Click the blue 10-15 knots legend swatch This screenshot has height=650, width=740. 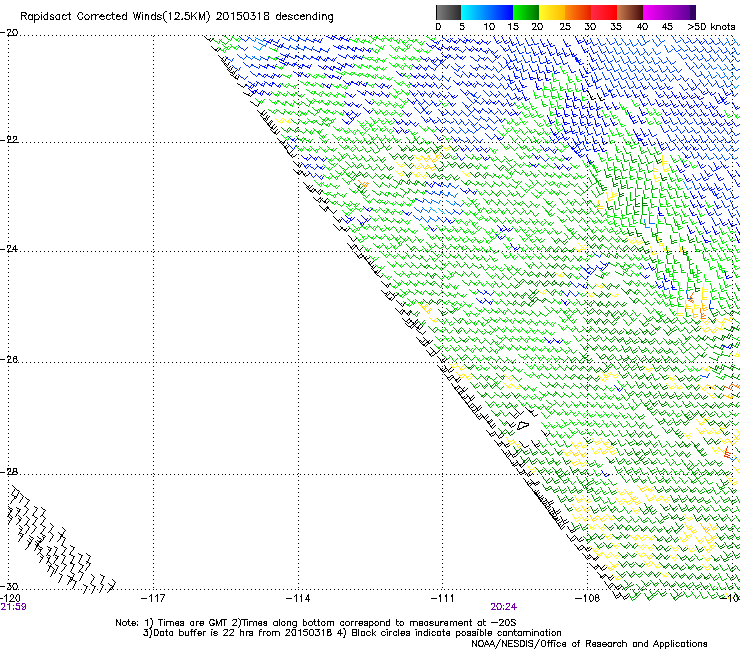(500, 12)
